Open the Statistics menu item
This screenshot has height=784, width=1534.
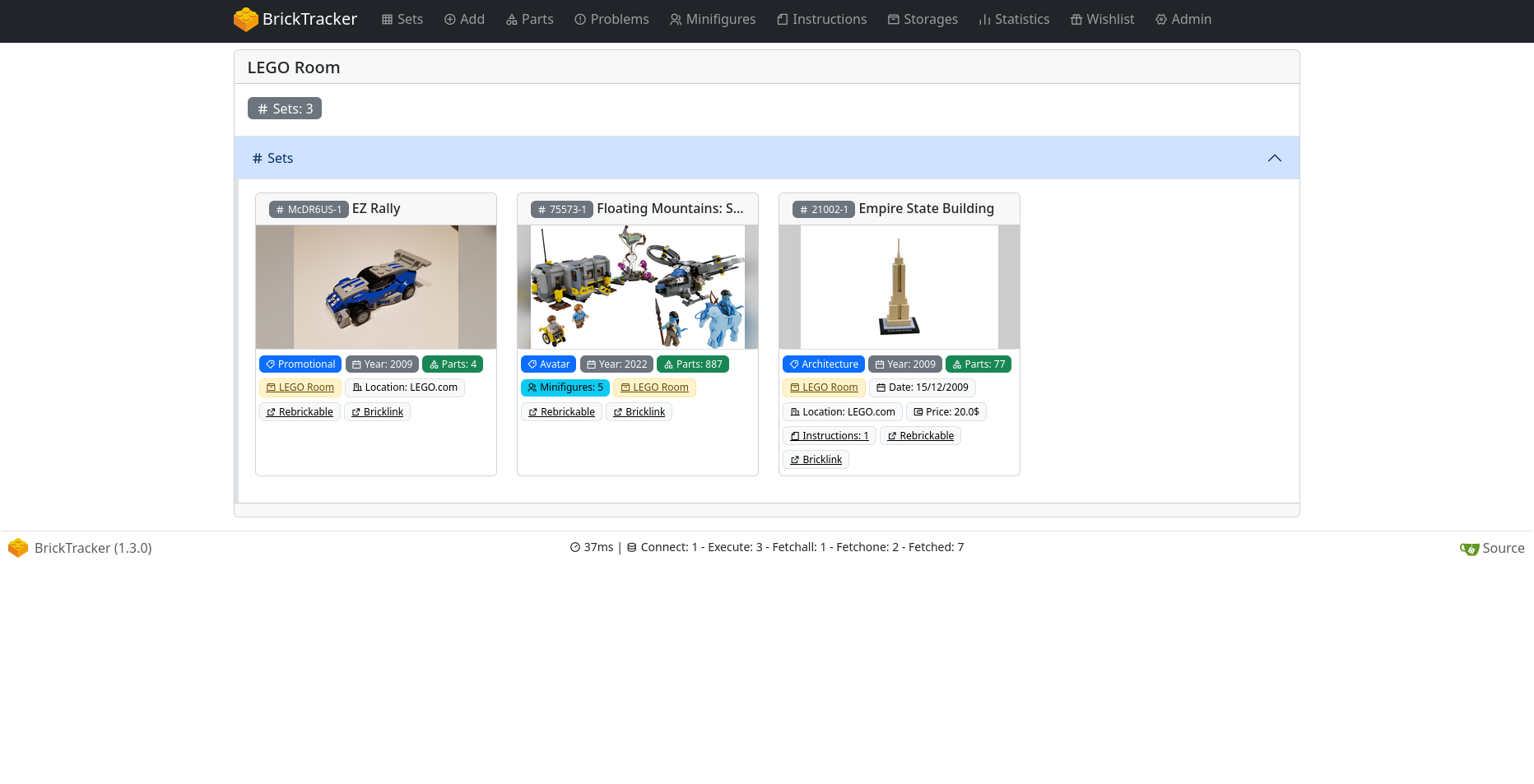coord(1013,20)
